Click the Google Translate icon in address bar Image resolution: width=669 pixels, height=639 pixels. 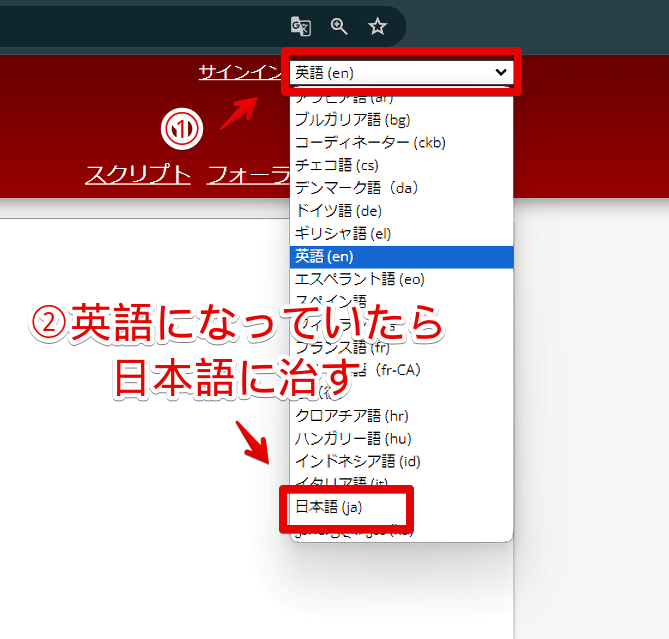point(301,26)
